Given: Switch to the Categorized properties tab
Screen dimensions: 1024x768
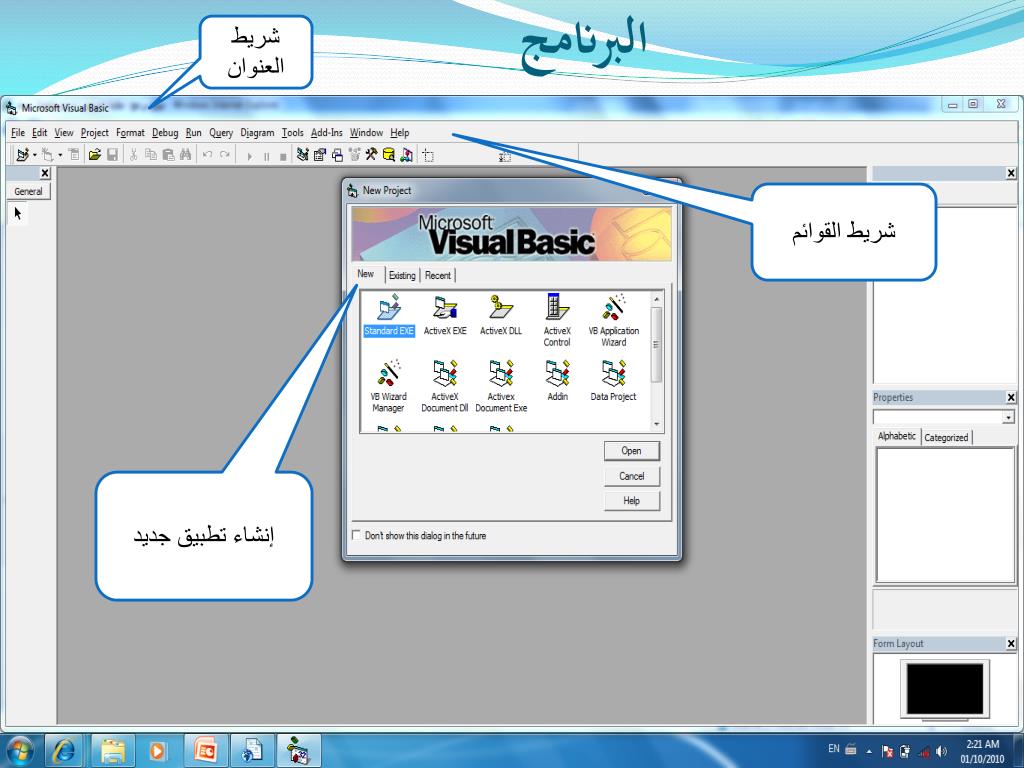Looking at the screenshot, I should [x=946, y=438].
